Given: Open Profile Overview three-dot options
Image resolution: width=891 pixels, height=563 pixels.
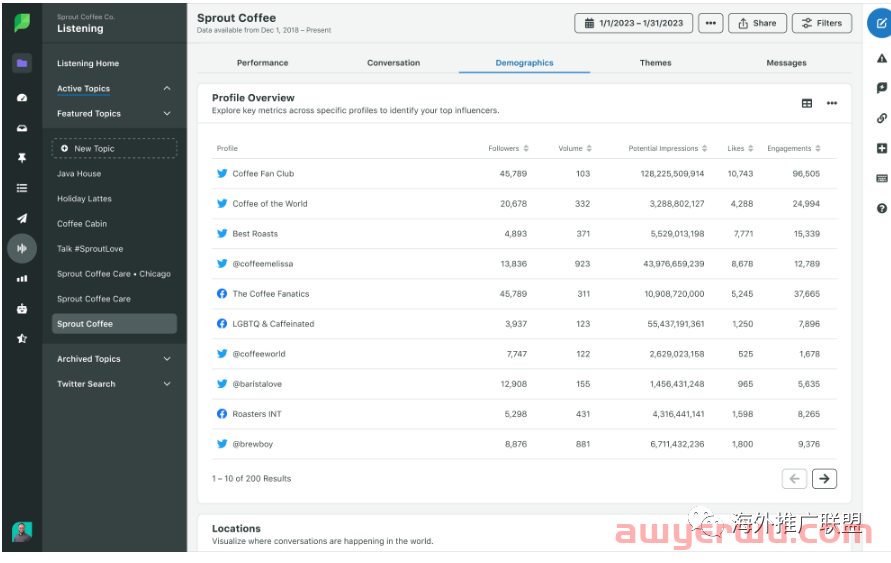Looking at the screenshot, I should [x=831, y=103].
